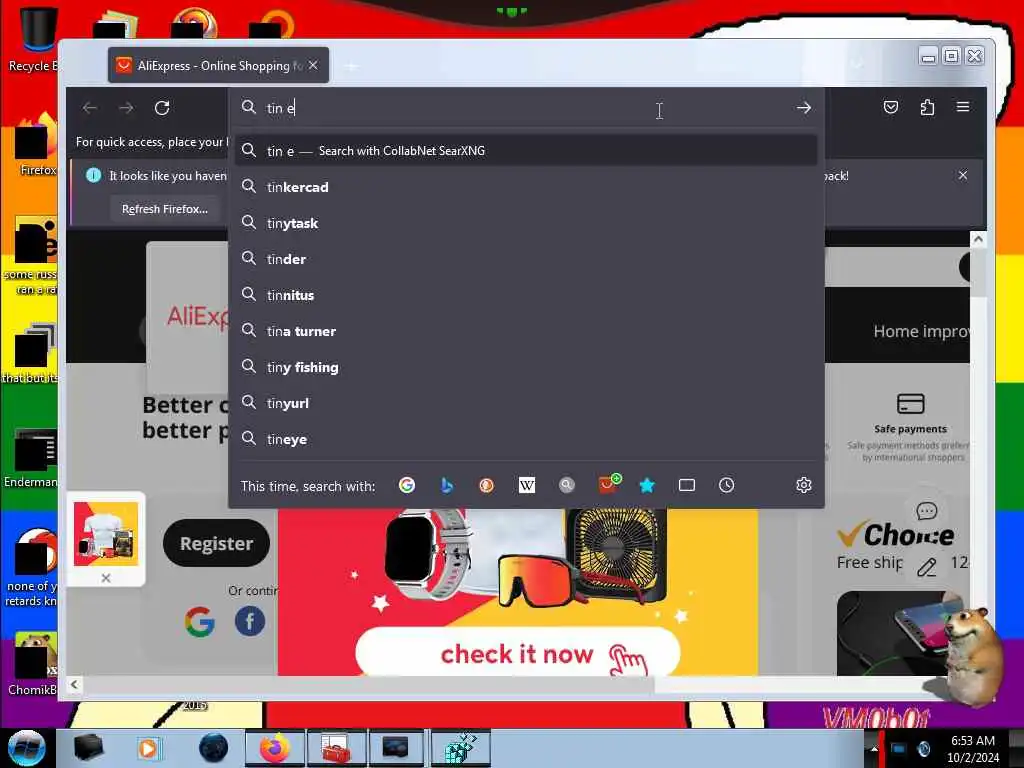Screen dimensions: 1024x768
Task: Search this time with Wikipedia
Action: [x=526, y=485]
